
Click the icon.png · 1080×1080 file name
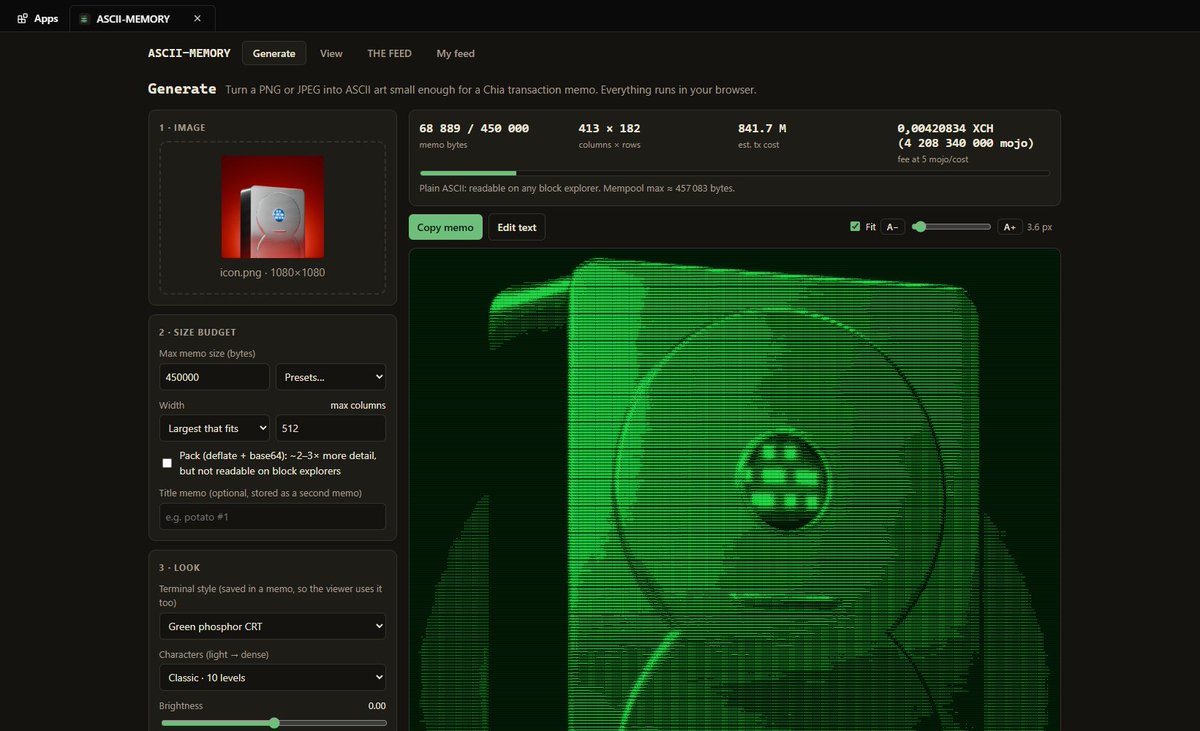[x=272, y=272]
